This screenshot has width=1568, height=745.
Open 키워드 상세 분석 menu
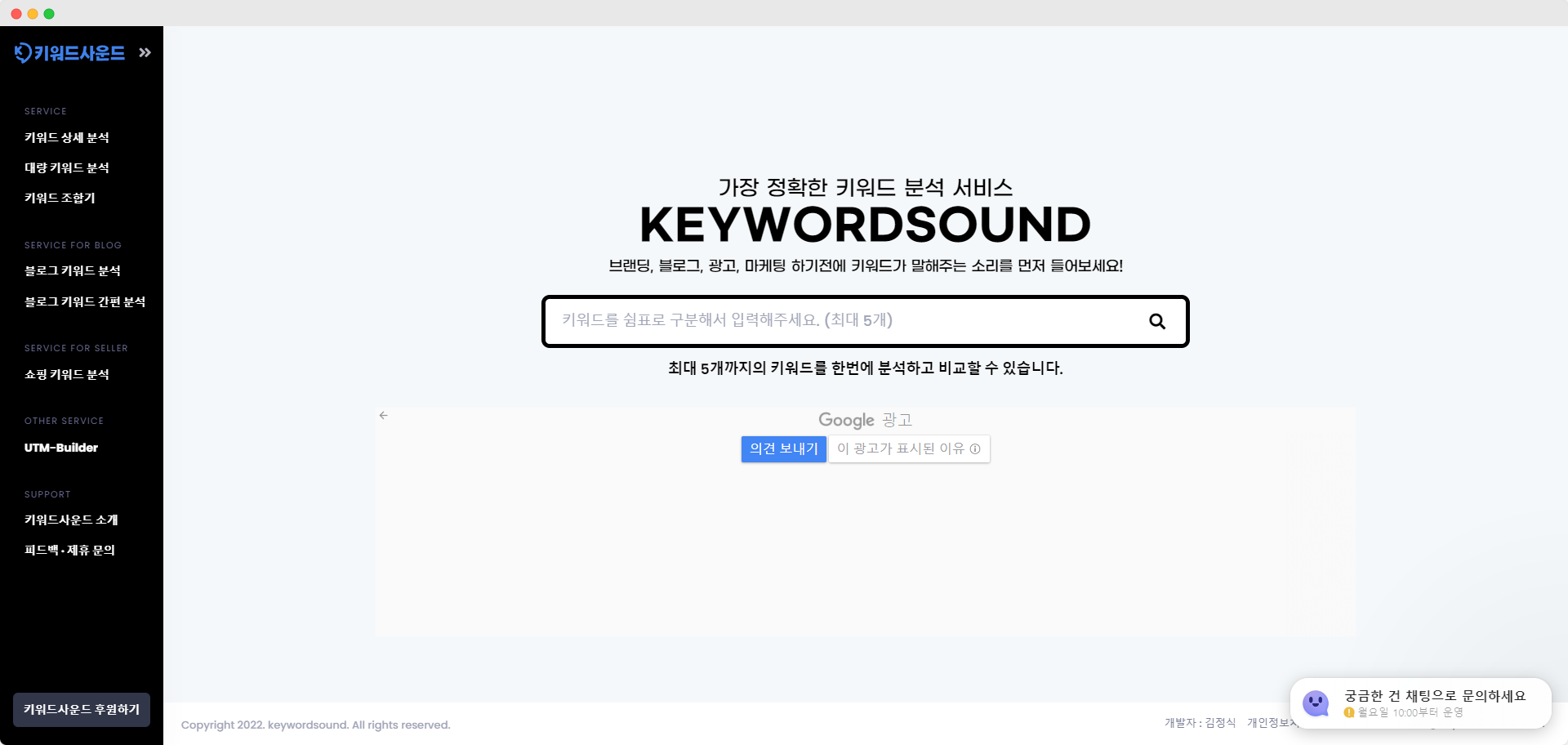(67, 137)
